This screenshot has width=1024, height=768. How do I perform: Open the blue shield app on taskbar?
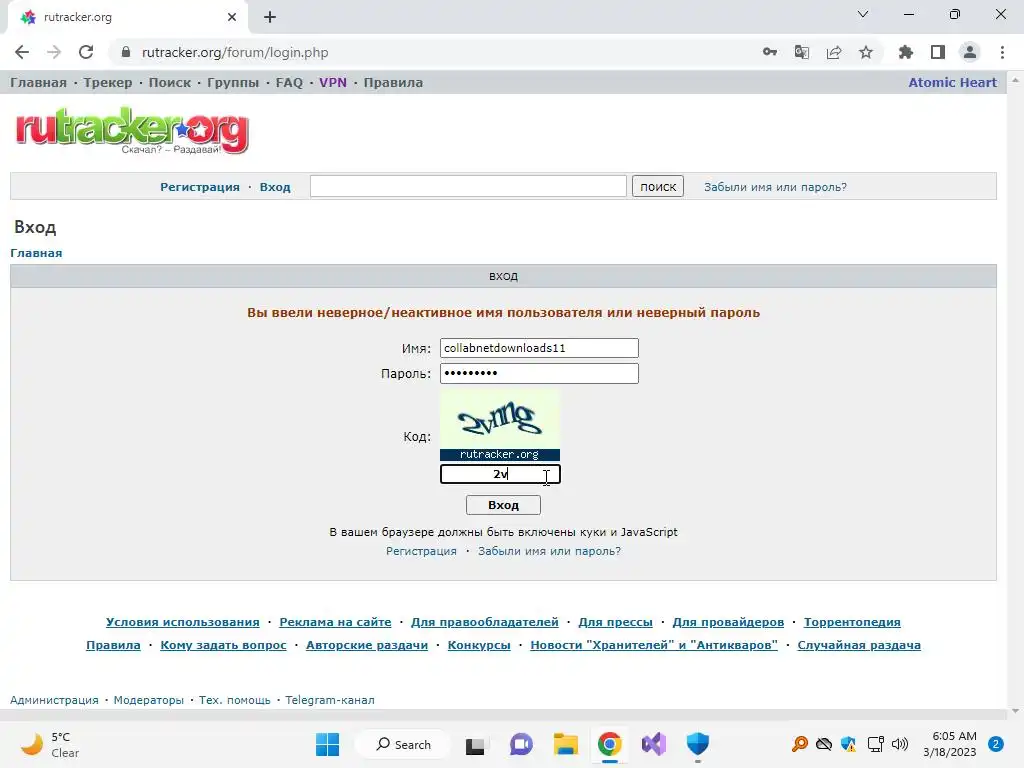click(x=697, y=744)
